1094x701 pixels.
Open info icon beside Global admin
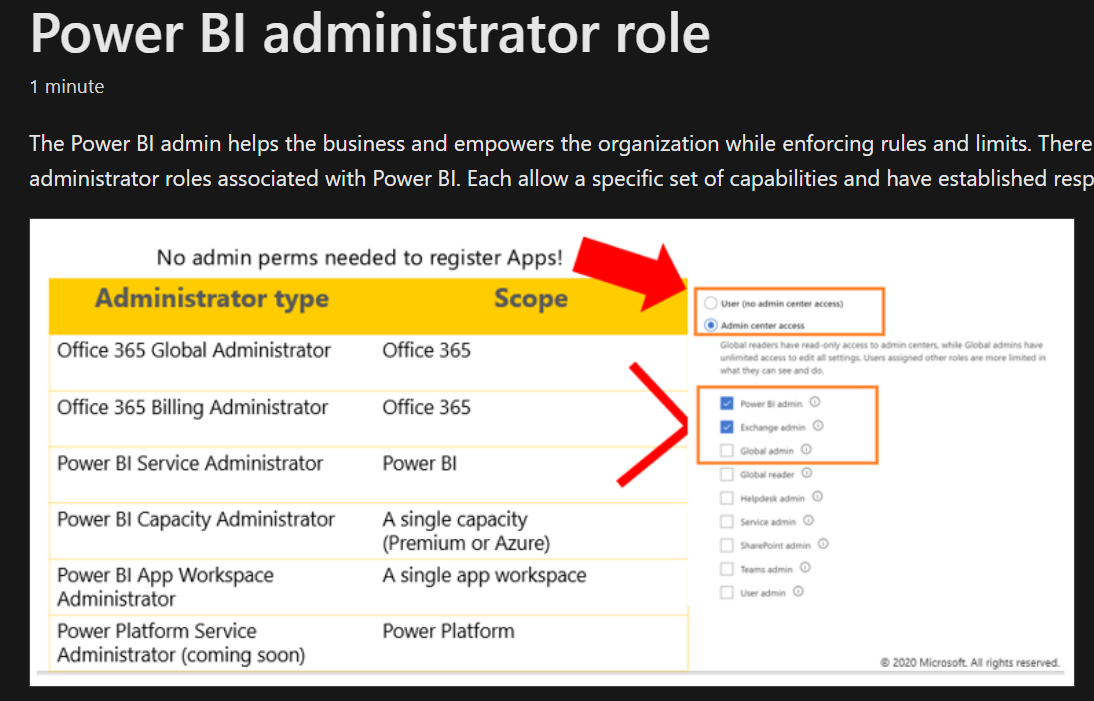coord(806,449)
